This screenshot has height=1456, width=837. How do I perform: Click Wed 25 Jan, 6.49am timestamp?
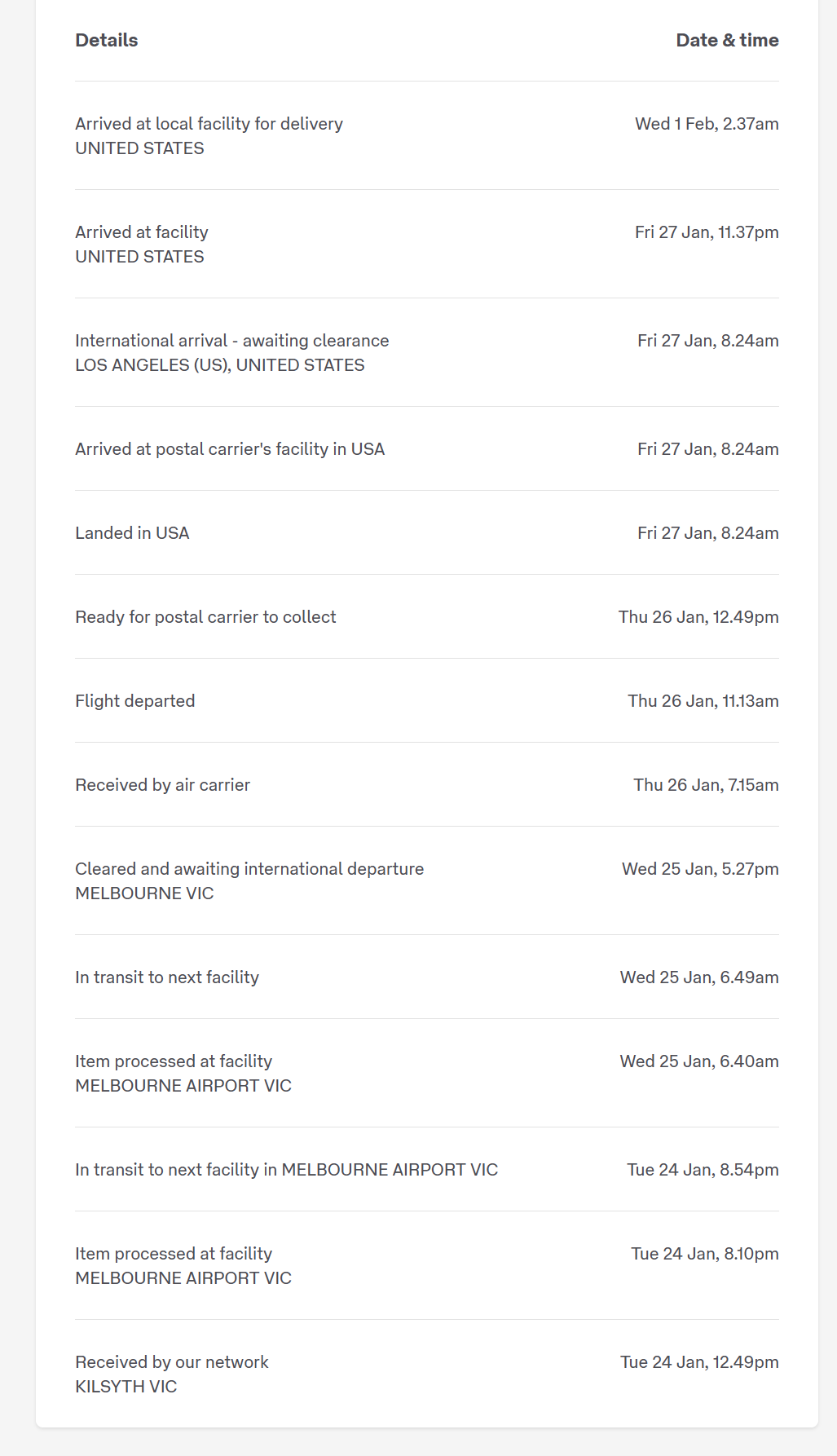[699, 977]
